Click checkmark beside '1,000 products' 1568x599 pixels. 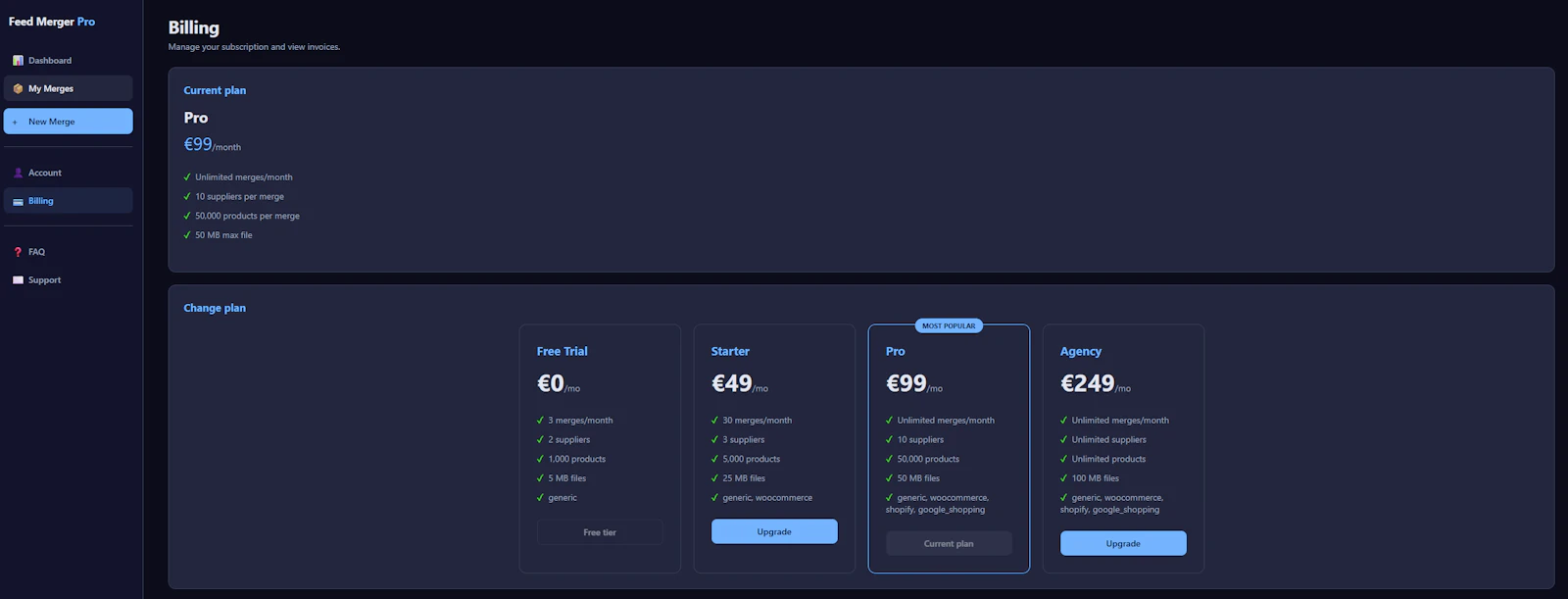pyautogui.click(x=540, y=459)
